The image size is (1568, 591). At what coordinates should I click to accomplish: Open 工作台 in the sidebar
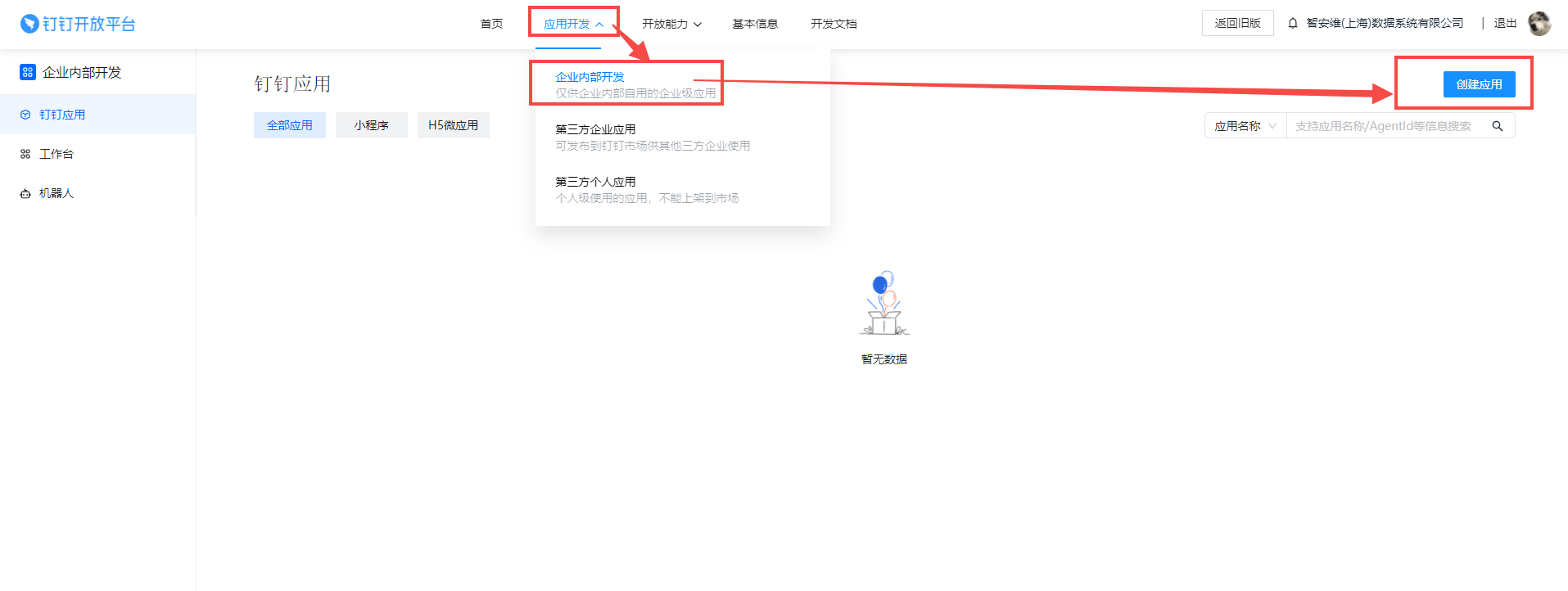pos(97,154)
